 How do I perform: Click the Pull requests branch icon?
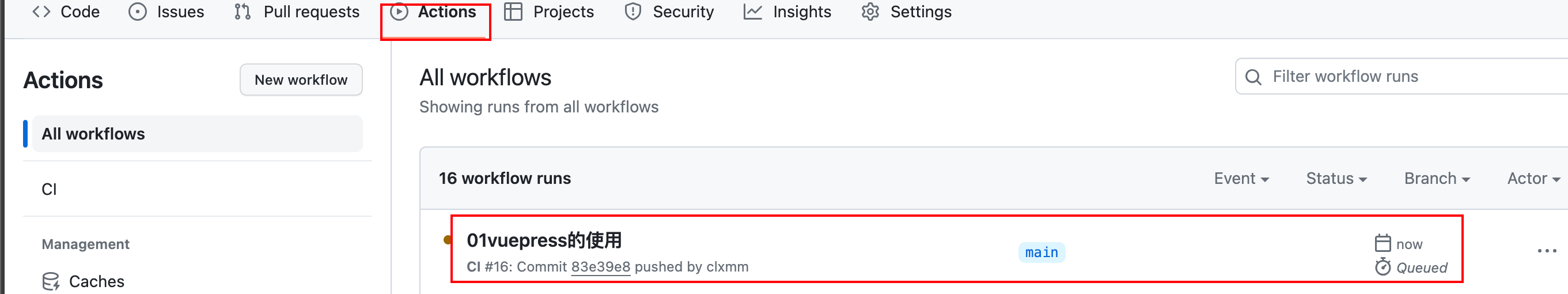243,12
